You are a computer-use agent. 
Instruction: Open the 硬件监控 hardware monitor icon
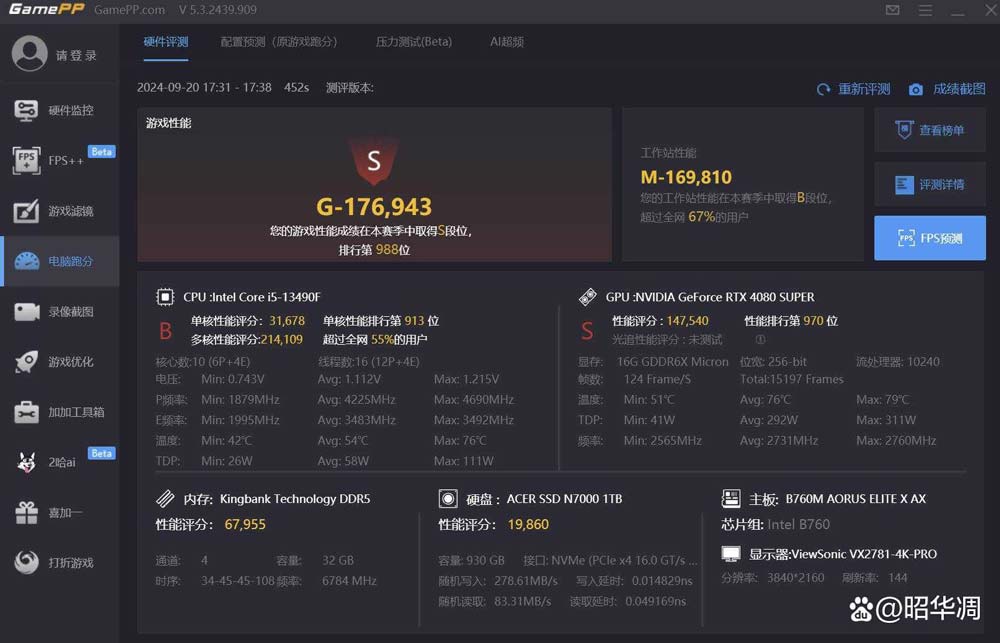(x=27, y=110)
